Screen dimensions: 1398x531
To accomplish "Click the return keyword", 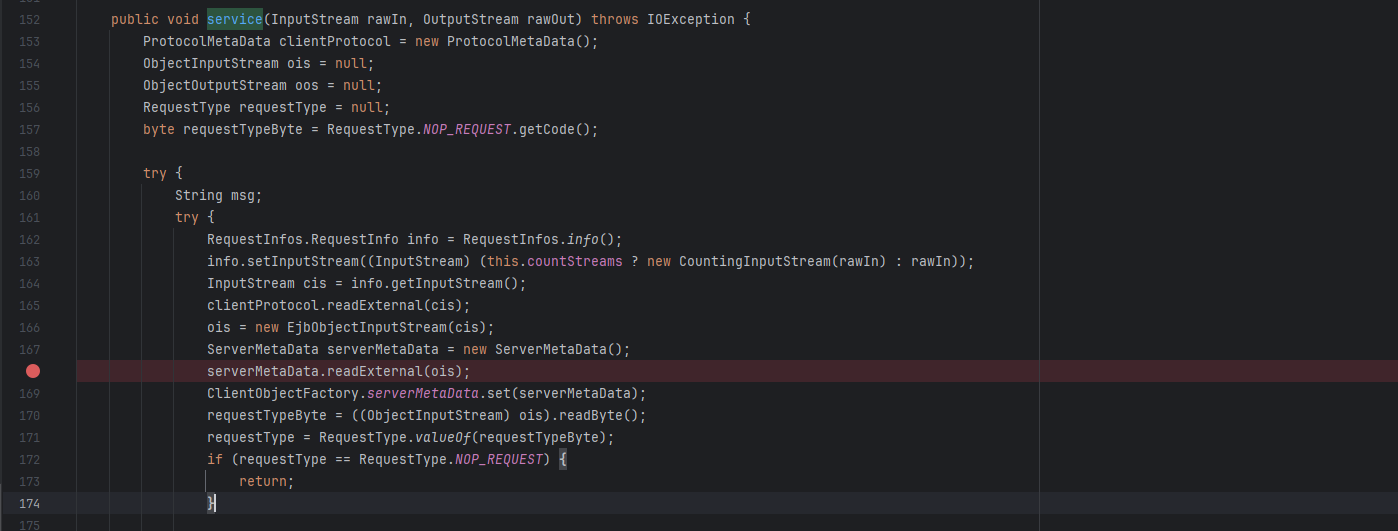I will click(x=263, y=482).
